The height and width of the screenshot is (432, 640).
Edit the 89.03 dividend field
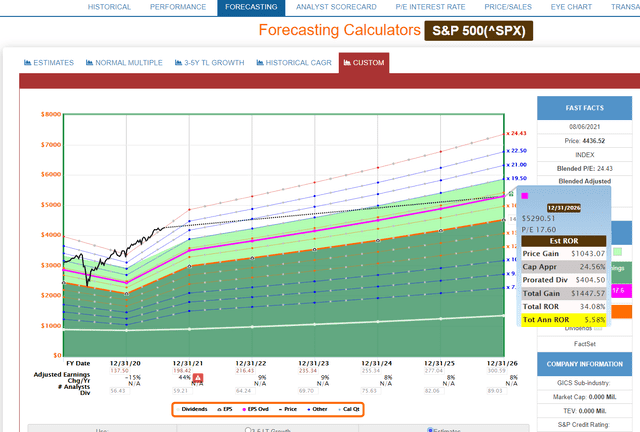point(496,391)
